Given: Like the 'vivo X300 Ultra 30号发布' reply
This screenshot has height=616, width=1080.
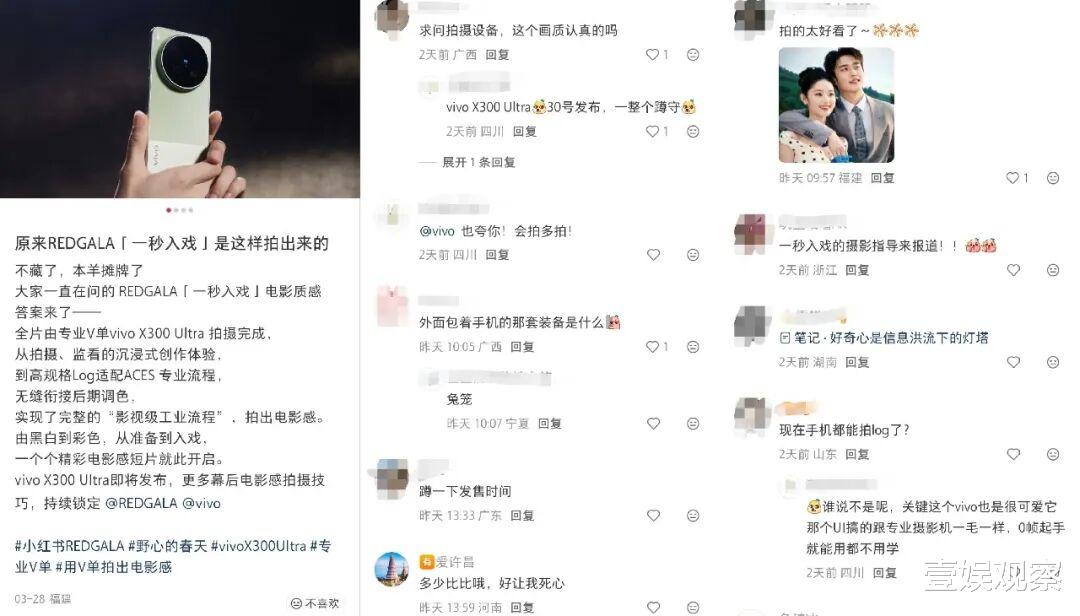Looking at the screenshot, I should point(652,131).
